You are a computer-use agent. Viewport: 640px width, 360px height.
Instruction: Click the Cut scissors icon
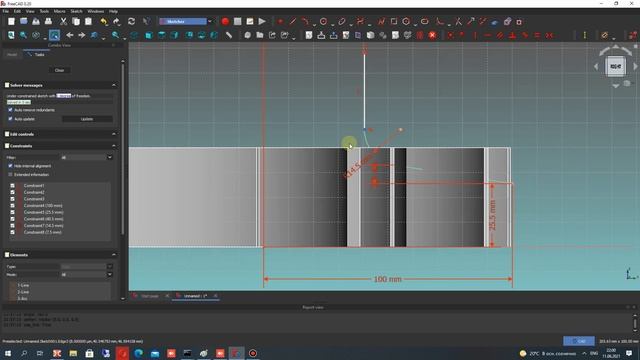point(63,22)
